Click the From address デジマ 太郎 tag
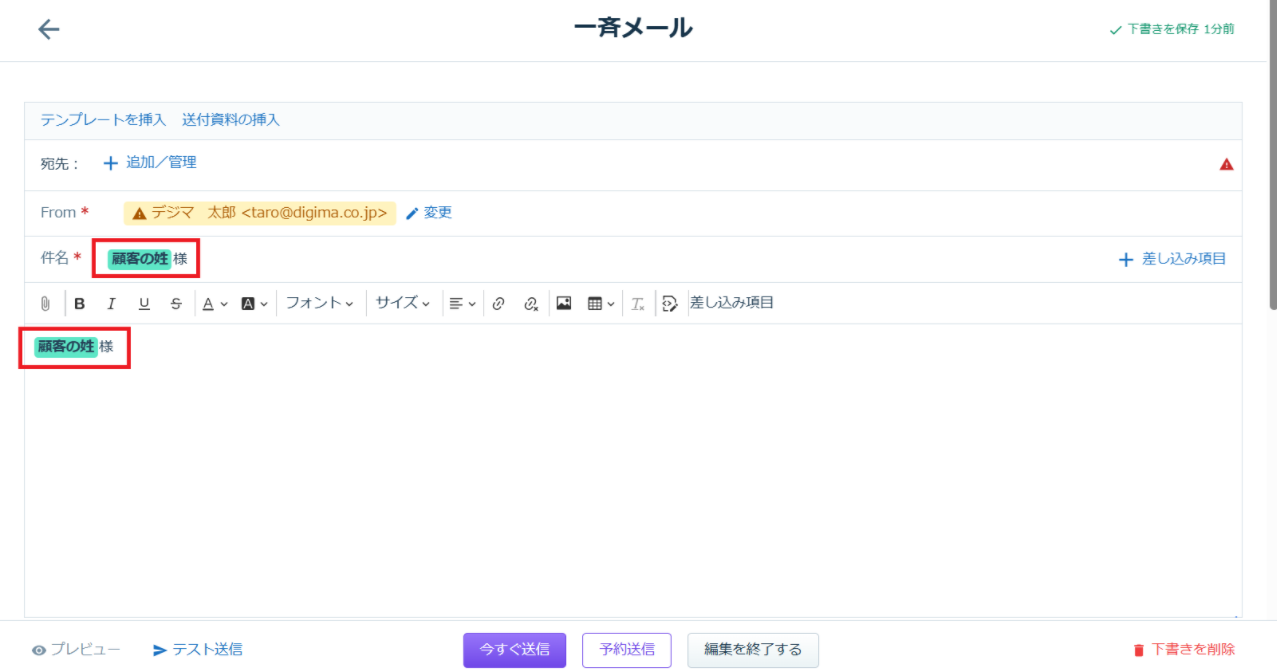 pyautogui.click(x=260, y=213)
